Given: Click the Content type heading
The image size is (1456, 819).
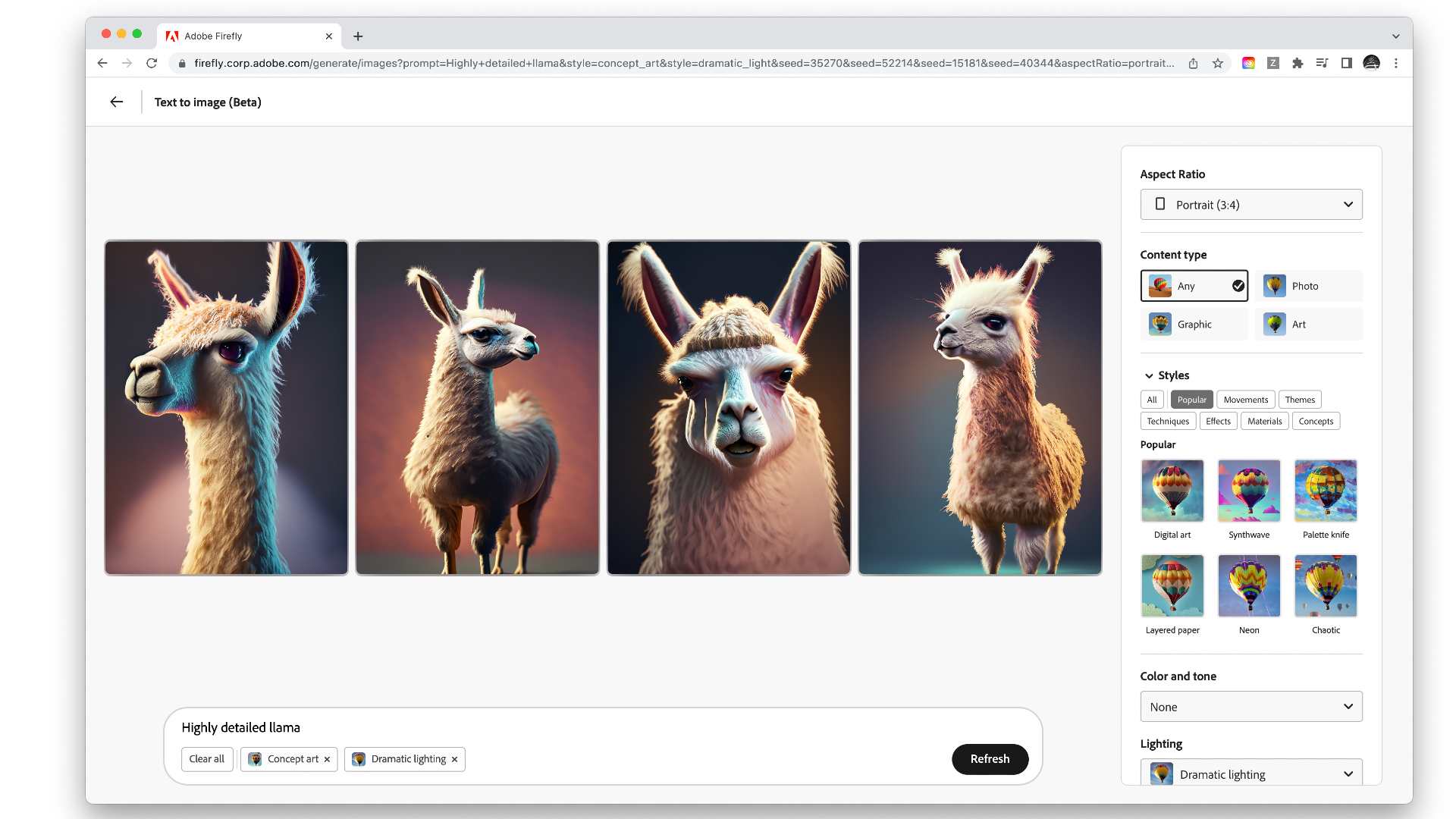Looking at the screenshot, I should 1173,255.
